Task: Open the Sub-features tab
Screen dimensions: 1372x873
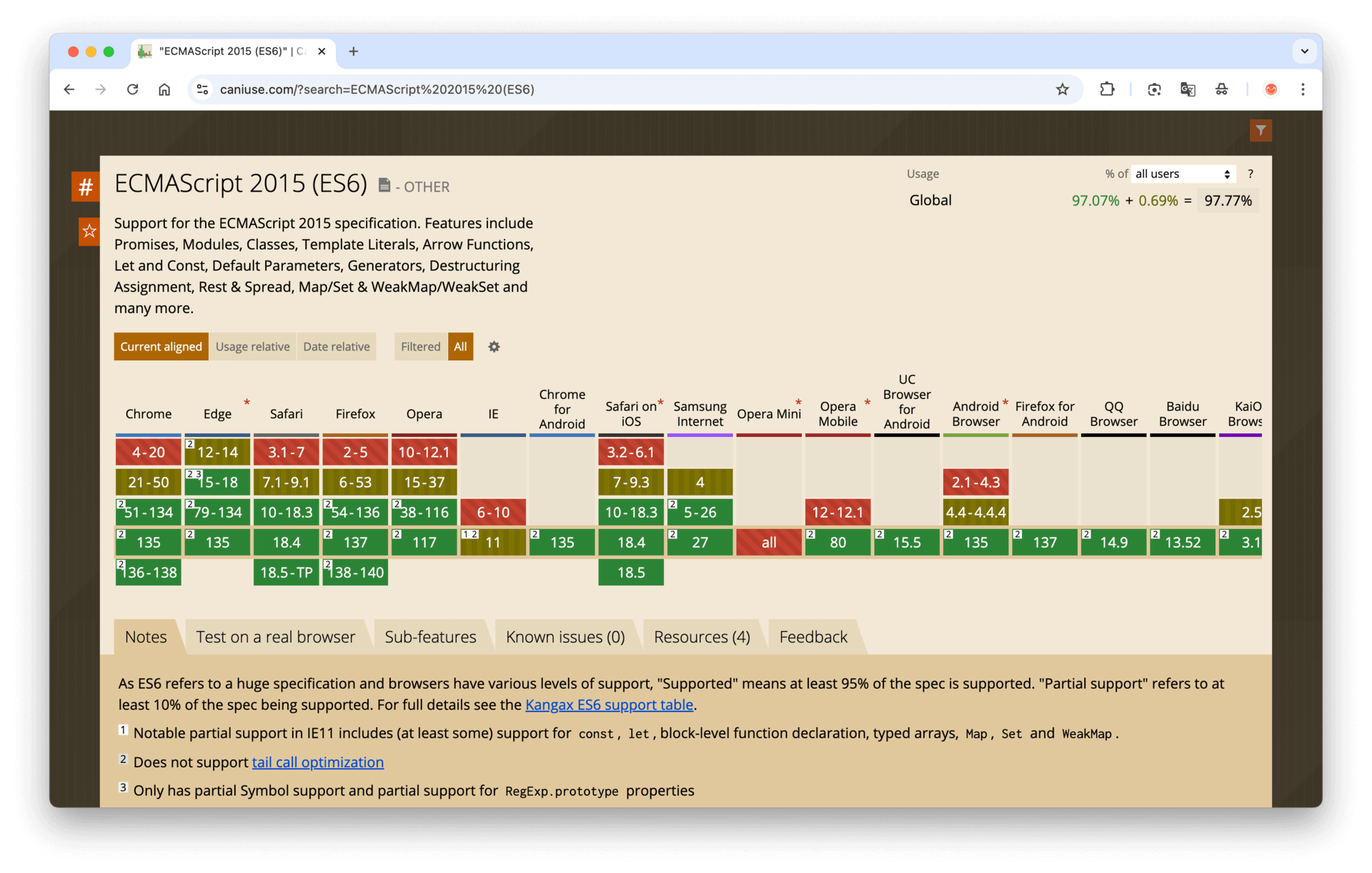Action: [x=430, y=637]
